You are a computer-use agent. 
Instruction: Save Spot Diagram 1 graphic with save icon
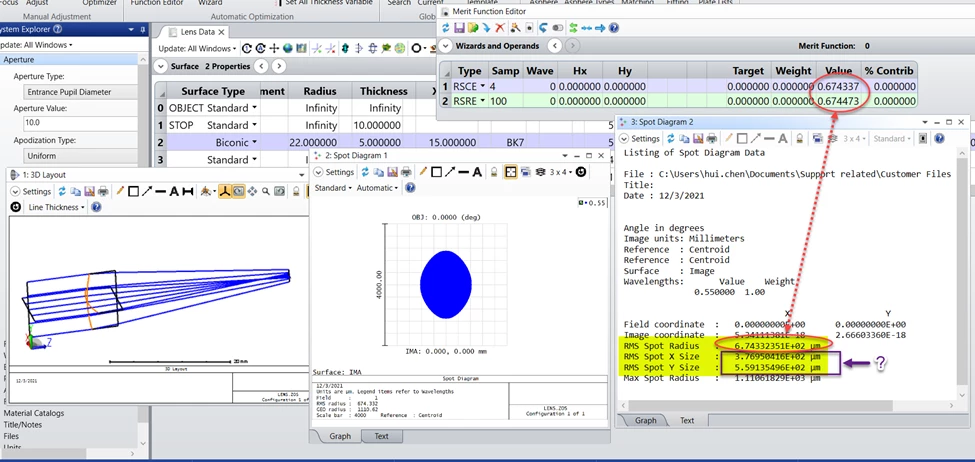coord(392,172)
